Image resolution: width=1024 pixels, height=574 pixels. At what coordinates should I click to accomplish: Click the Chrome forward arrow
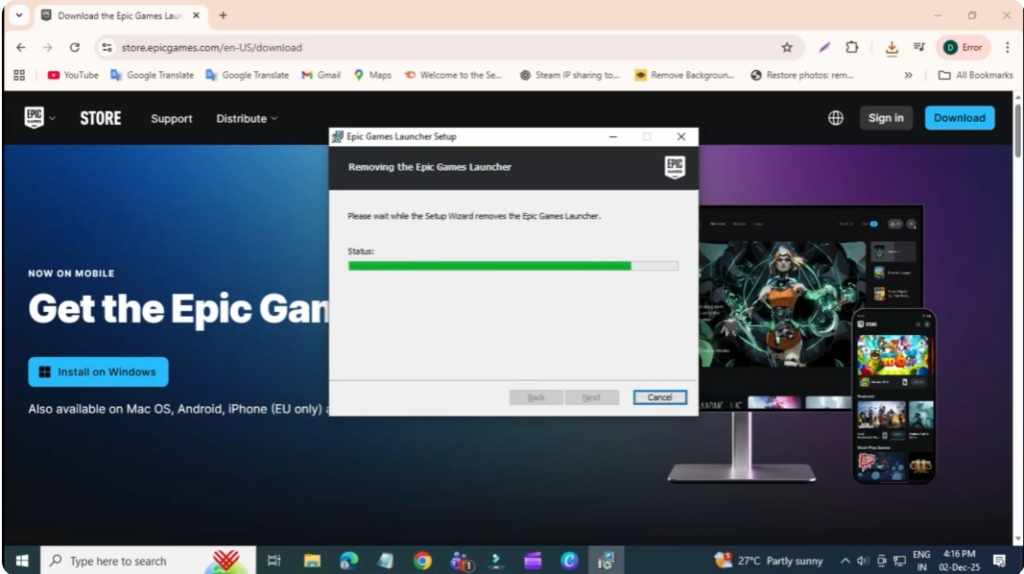tap(48, 47)
